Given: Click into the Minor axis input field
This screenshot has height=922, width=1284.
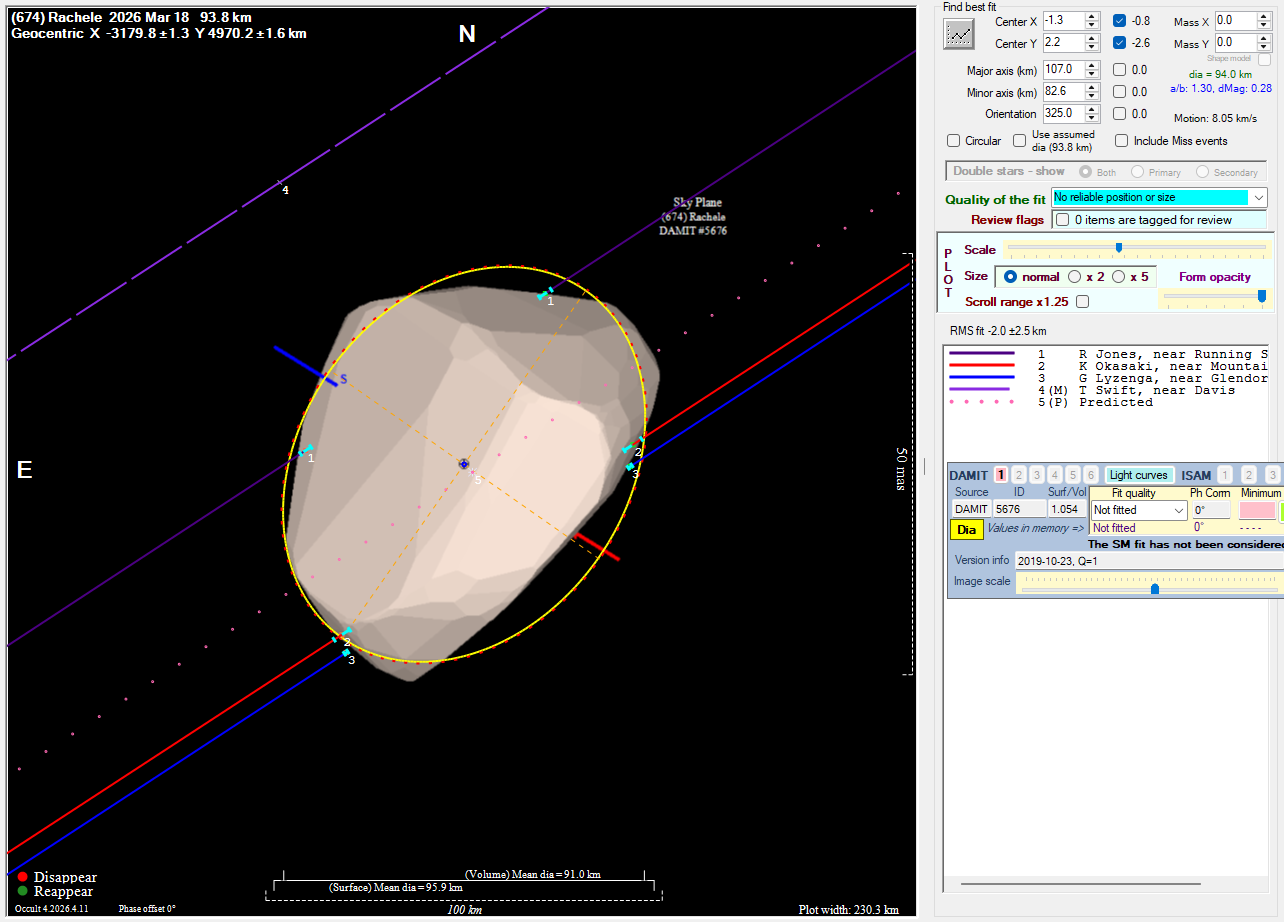Looking at the screenshot, I should tap(1062, 92).
